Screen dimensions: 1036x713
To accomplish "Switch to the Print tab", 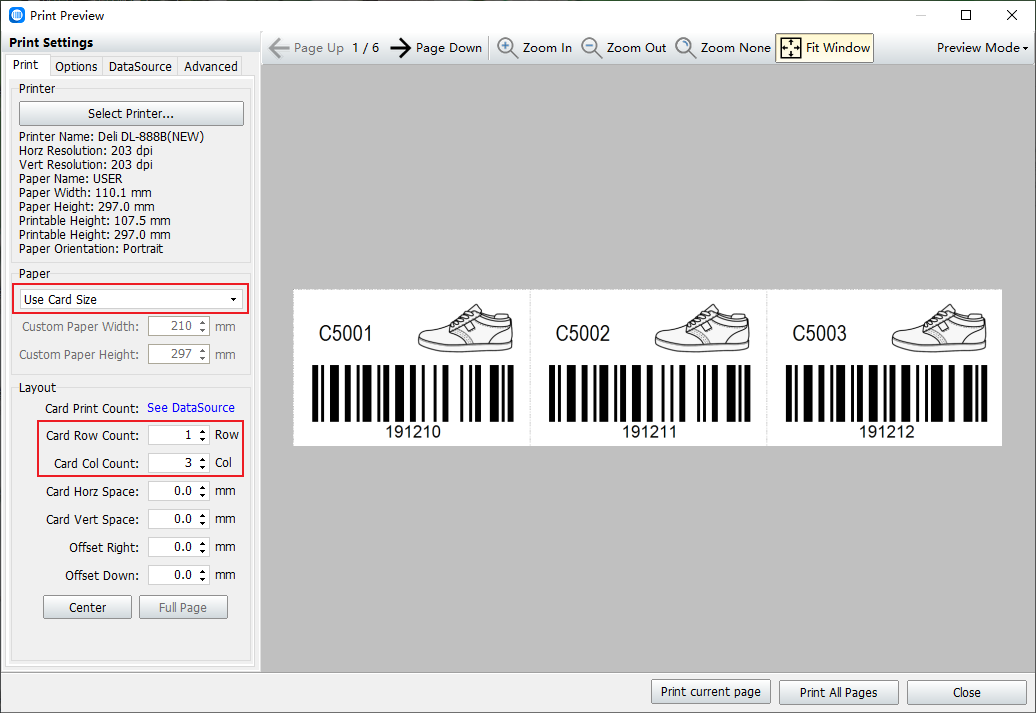I will (x=26, y=65).
